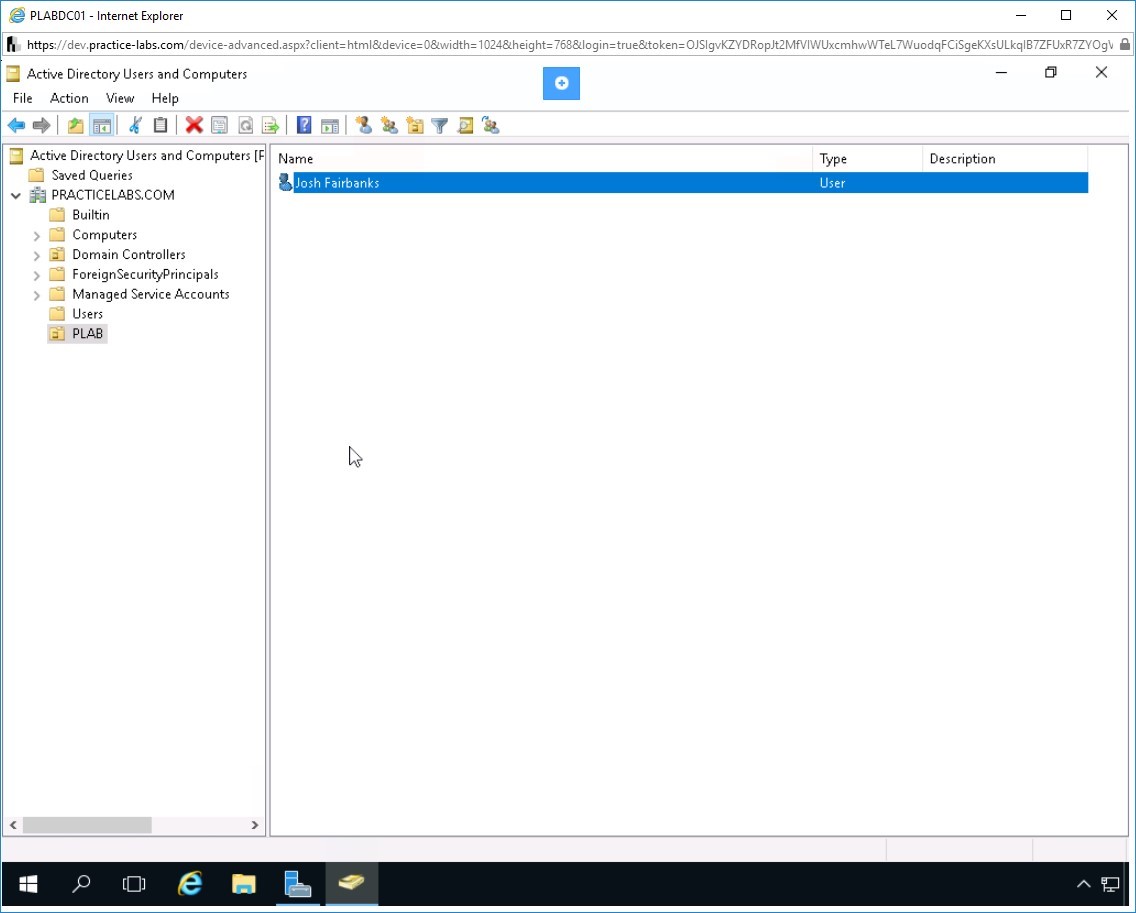Click the Filter funnel icon
This screenshot has width=1136, height=913.
pos(440,125)
